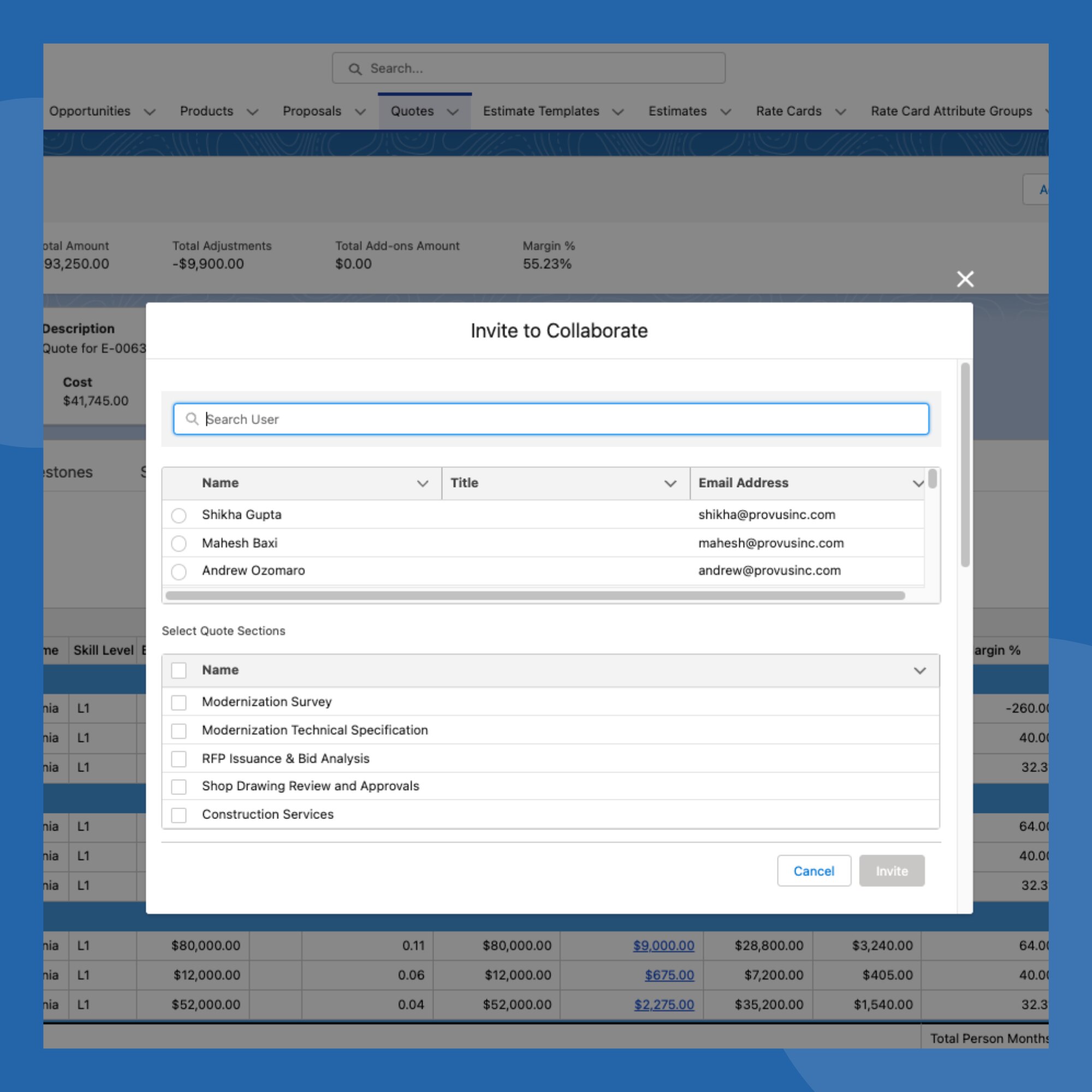Select Andrew Ozomaro radio button
This screenshot has width=1092, height=1092.
(179, 572)
